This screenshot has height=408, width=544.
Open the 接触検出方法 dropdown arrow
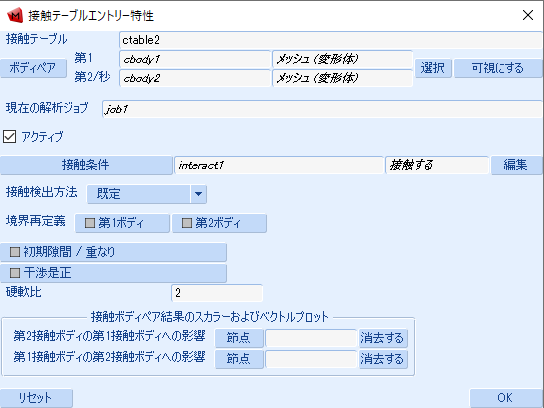198,194
